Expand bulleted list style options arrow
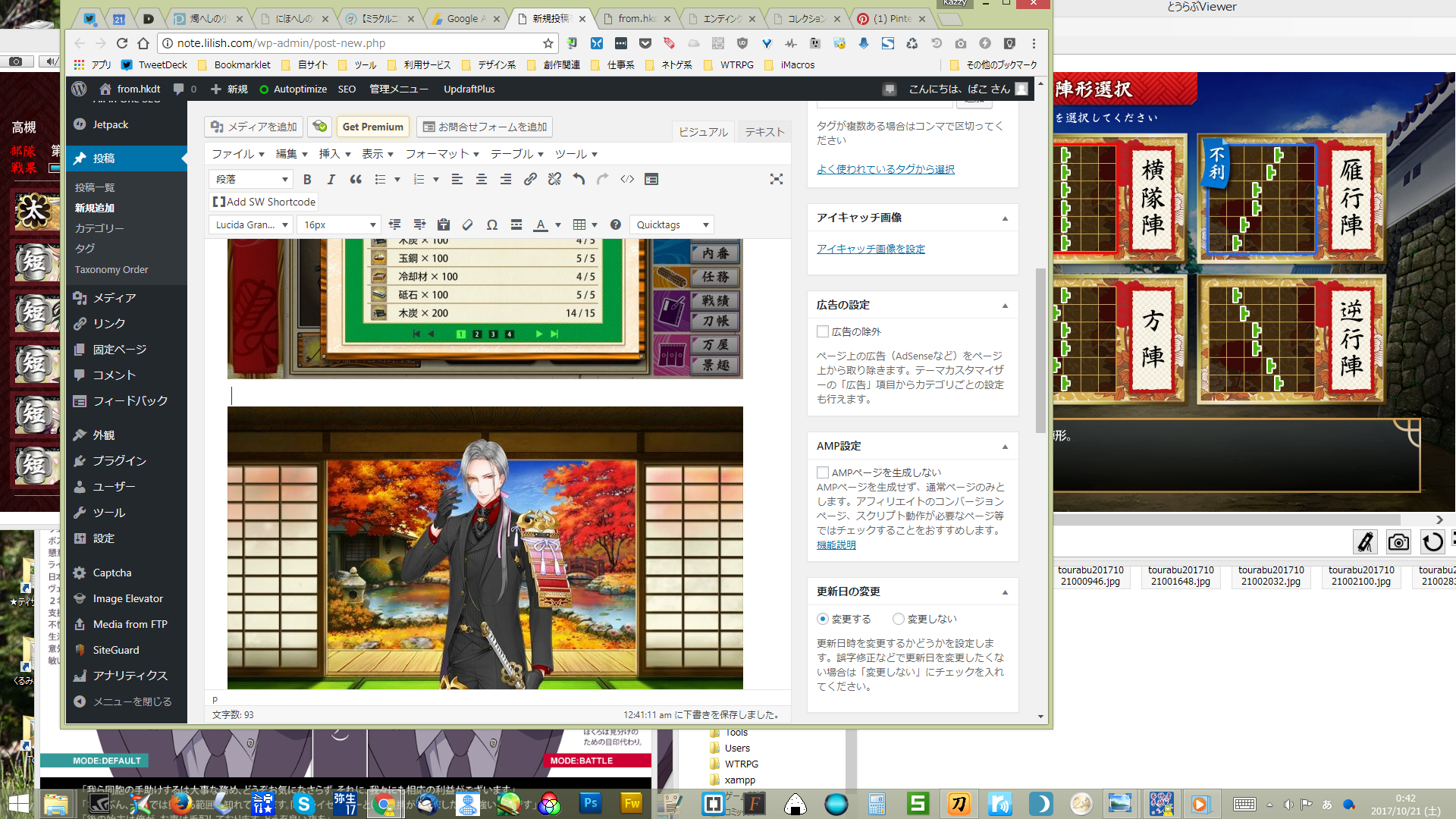The width and height of the screenshot is (1456, 819). [397, 180]
